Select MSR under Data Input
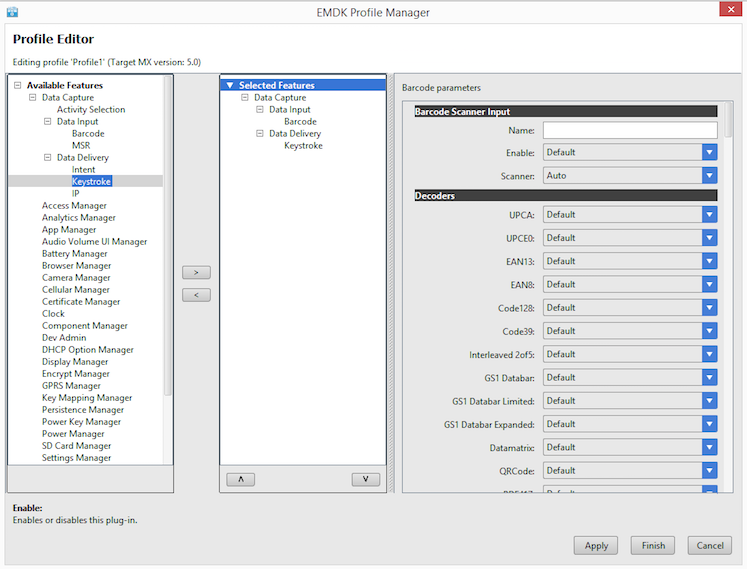The height and width of the screenshot is (569, 747). (80, 146)
